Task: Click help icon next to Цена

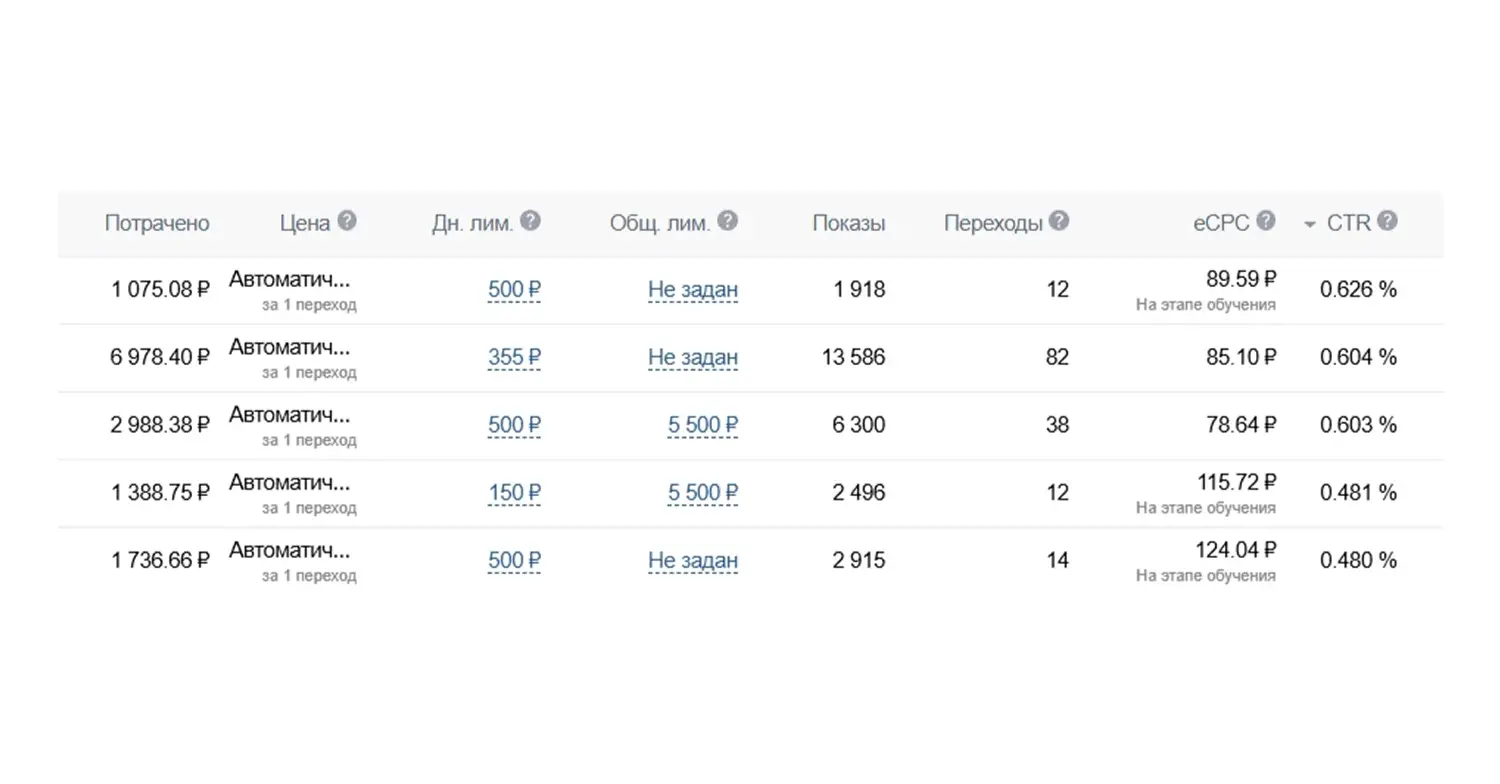Action: click(x=346, y=221)
